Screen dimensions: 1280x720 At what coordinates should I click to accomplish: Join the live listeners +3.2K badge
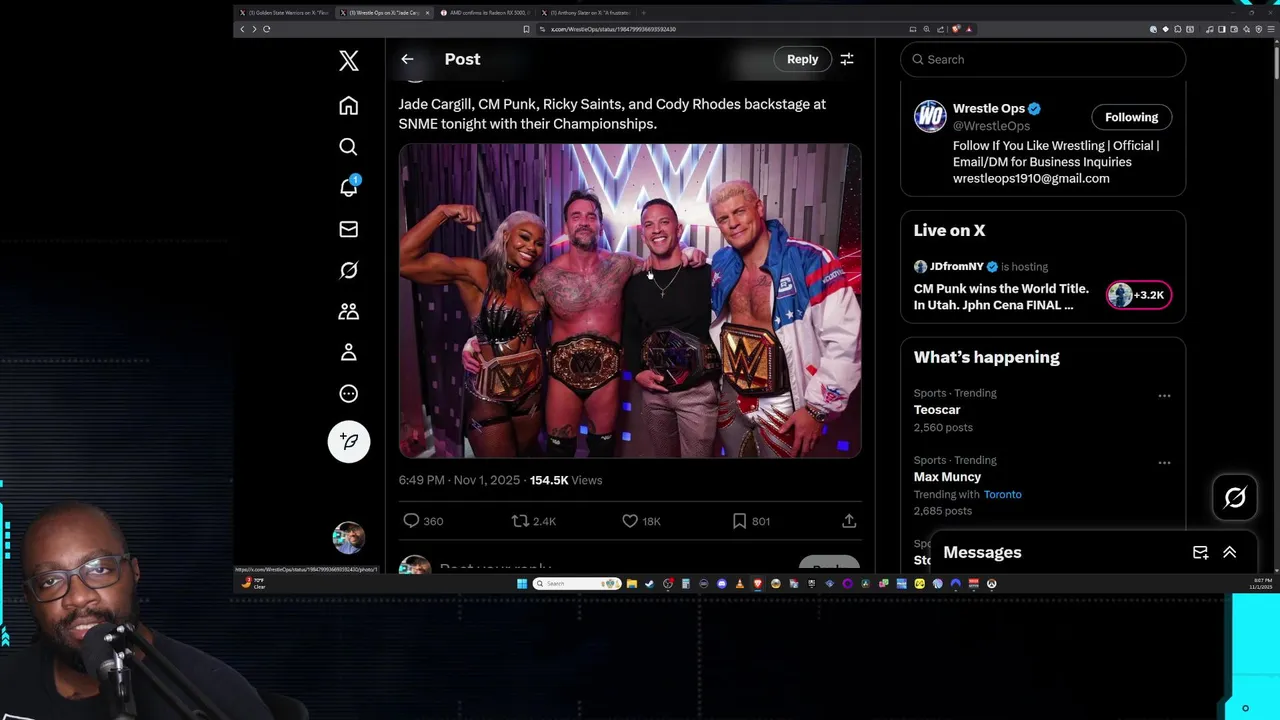pyautogui.click(x=1138, y=295)
